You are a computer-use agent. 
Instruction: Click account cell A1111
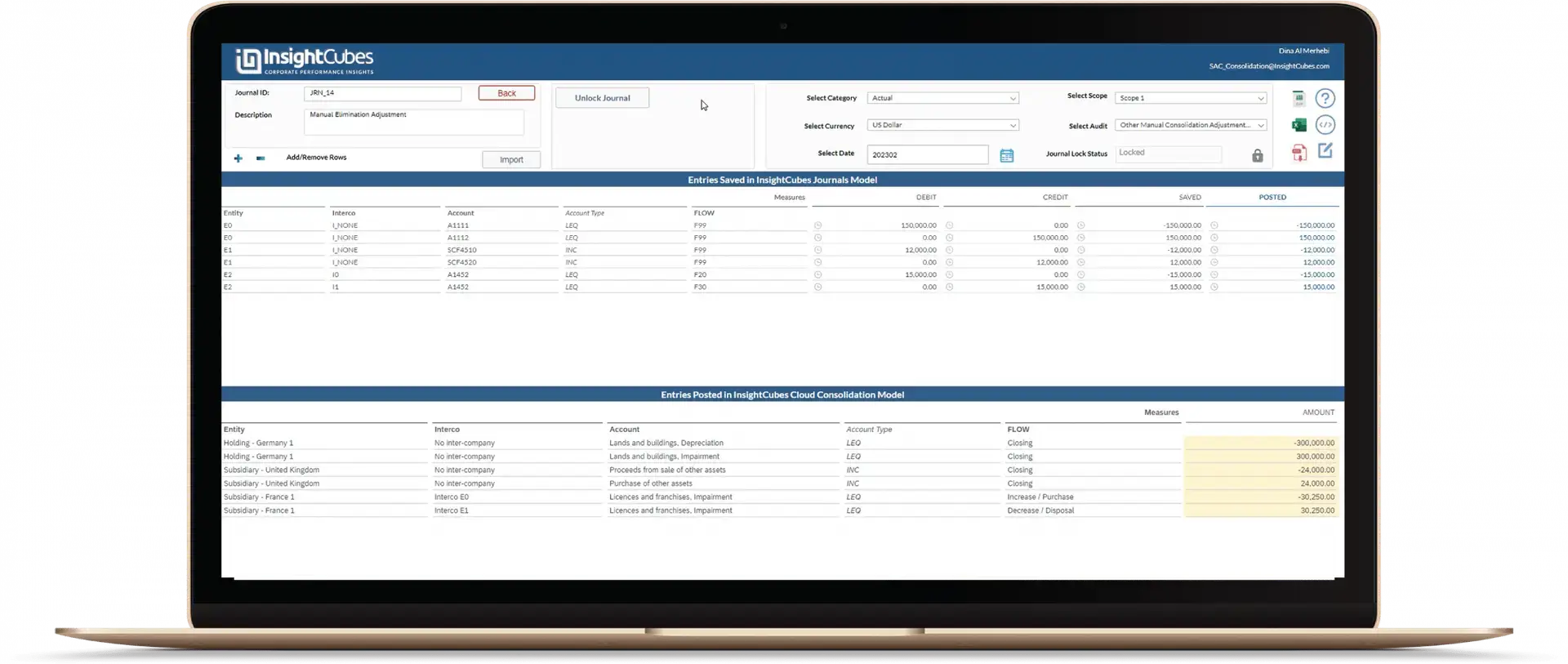[457, 225]
